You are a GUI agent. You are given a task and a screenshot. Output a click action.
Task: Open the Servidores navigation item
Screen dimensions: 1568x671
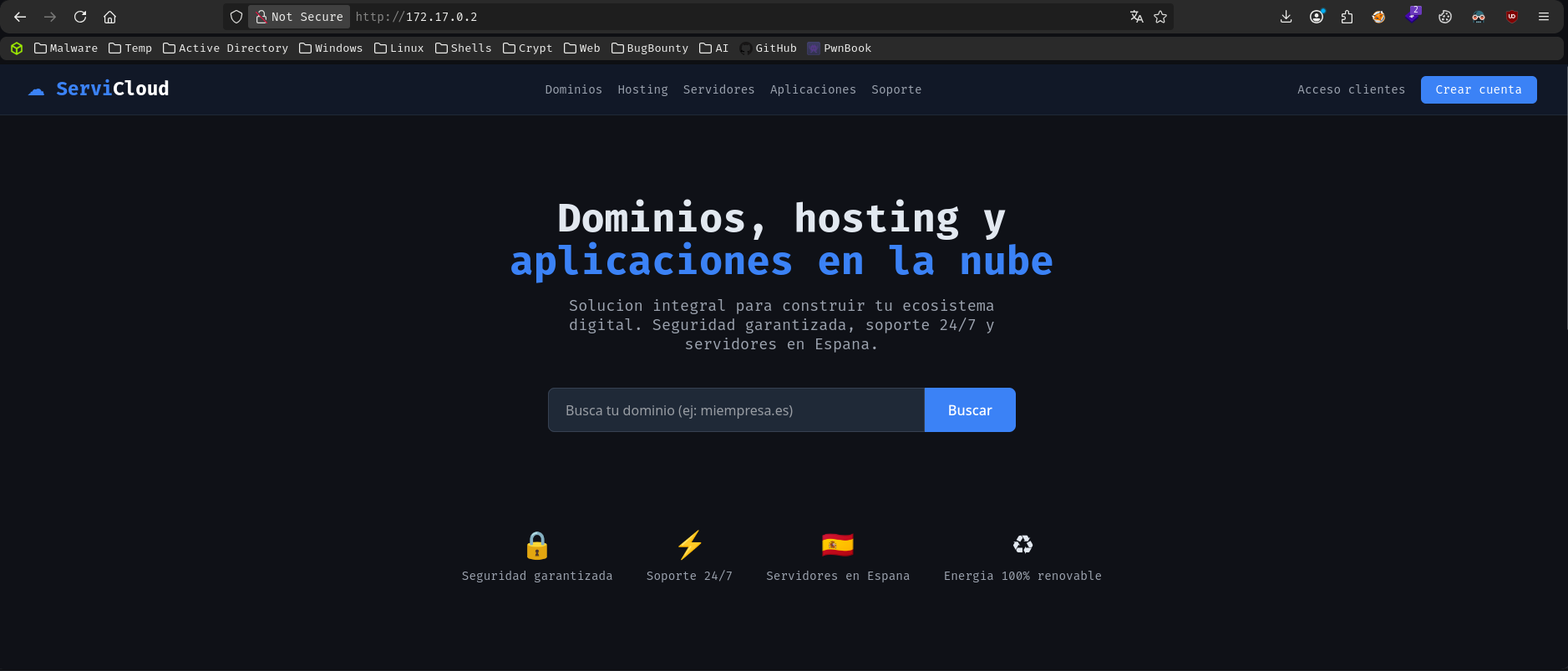pyautogui.click(x=718, y=89)
